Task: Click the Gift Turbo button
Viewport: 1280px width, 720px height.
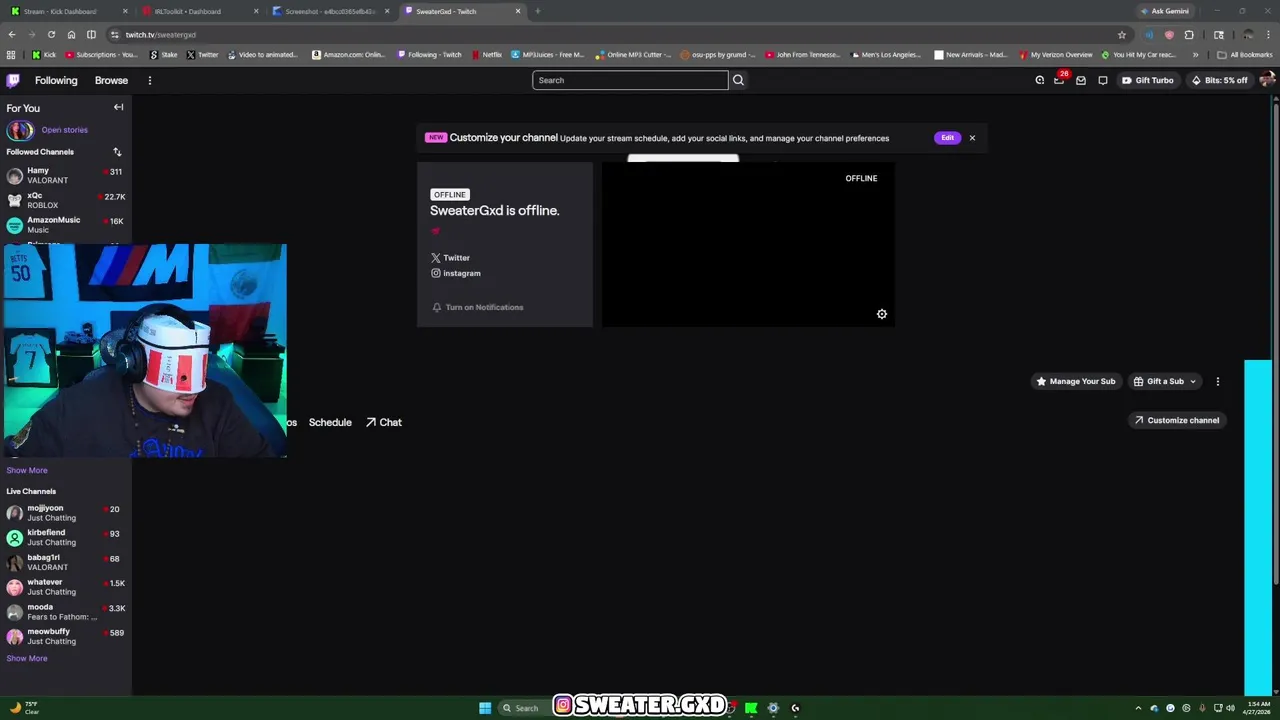Action: [x=1147, y=80]
